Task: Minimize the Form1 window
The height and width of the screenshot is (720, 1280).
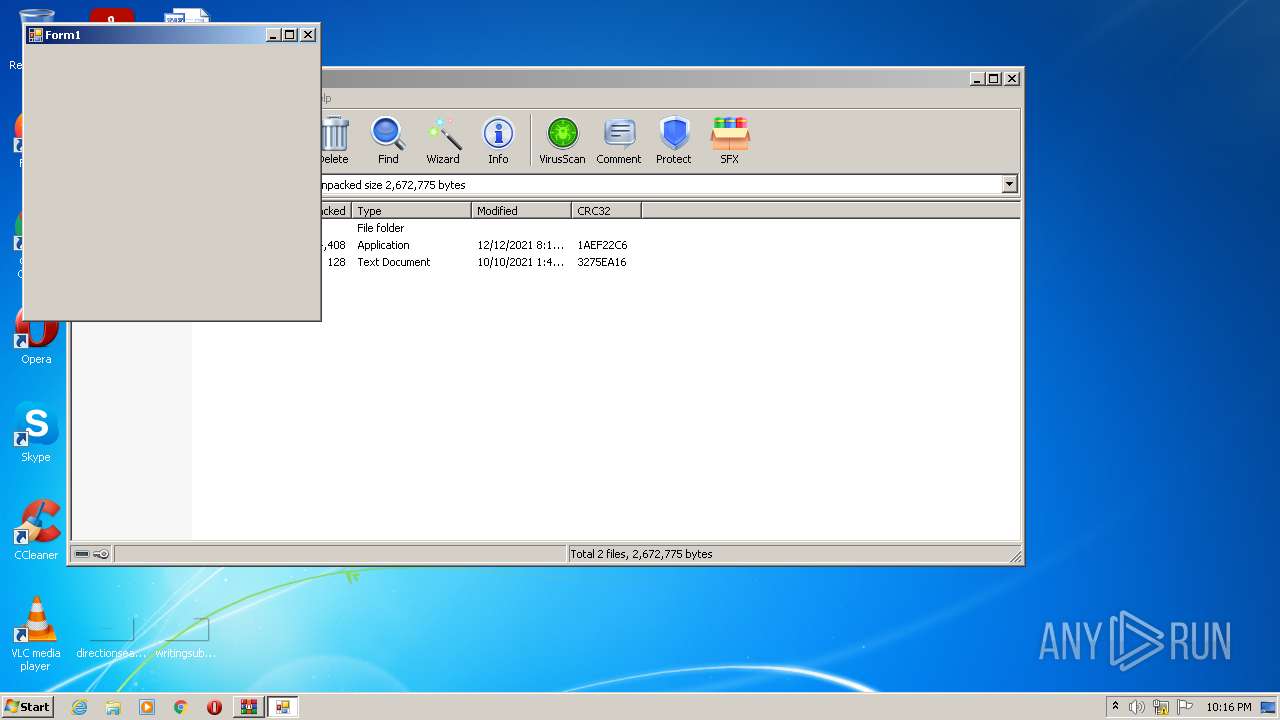Action: [273, 35]
